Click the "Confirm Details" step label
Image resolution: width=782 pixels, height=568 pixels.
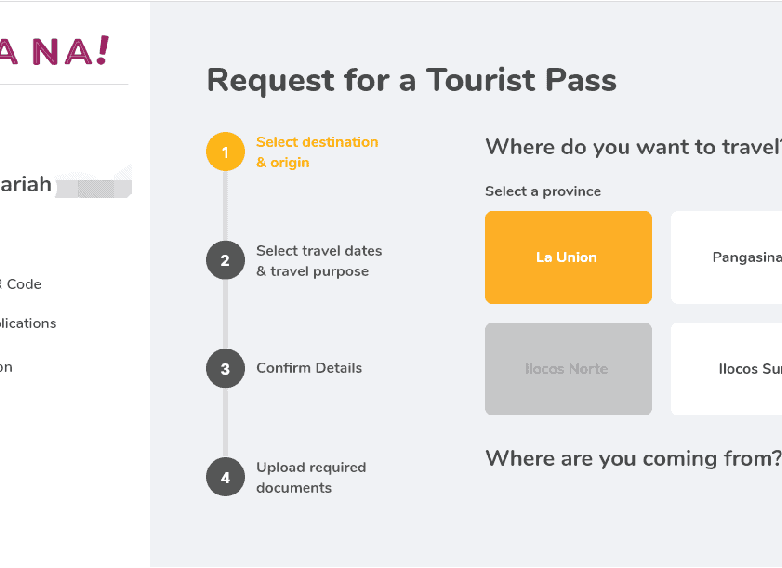click(309, 368)
